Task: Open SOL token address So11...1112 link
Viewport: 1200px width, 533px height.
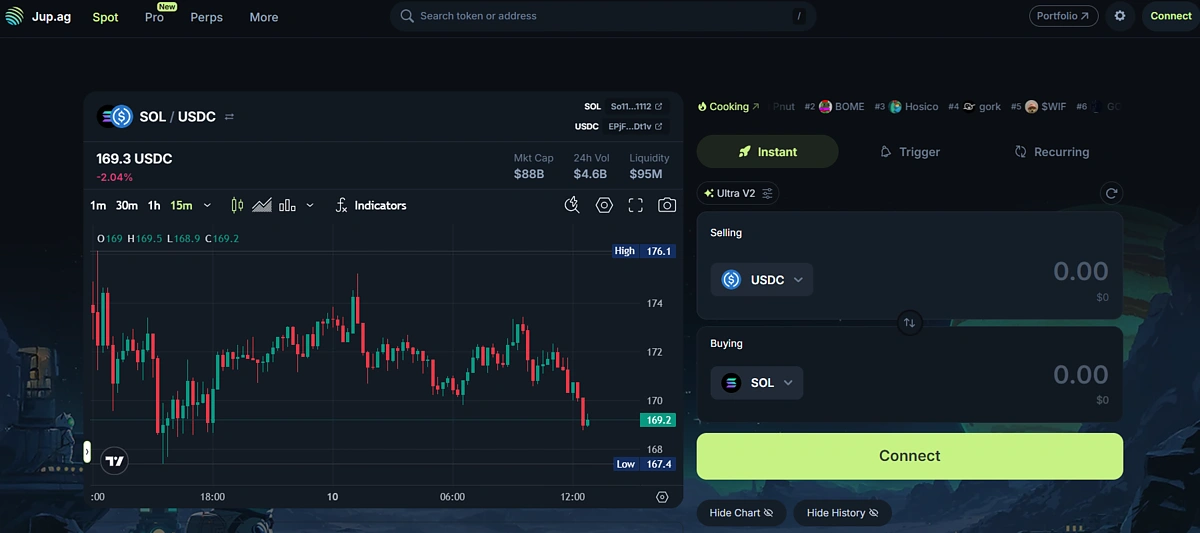Action: coord(637,106)
